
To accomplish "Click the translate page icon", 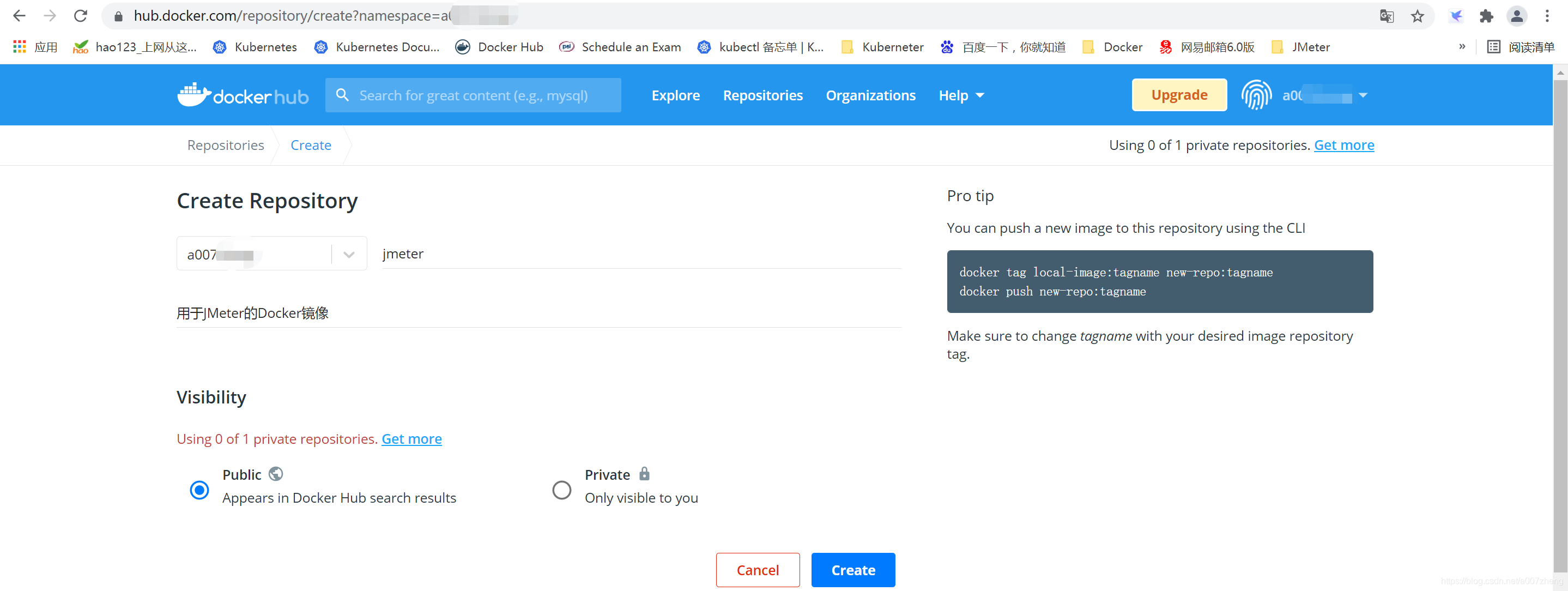I will pos(1387,16).
